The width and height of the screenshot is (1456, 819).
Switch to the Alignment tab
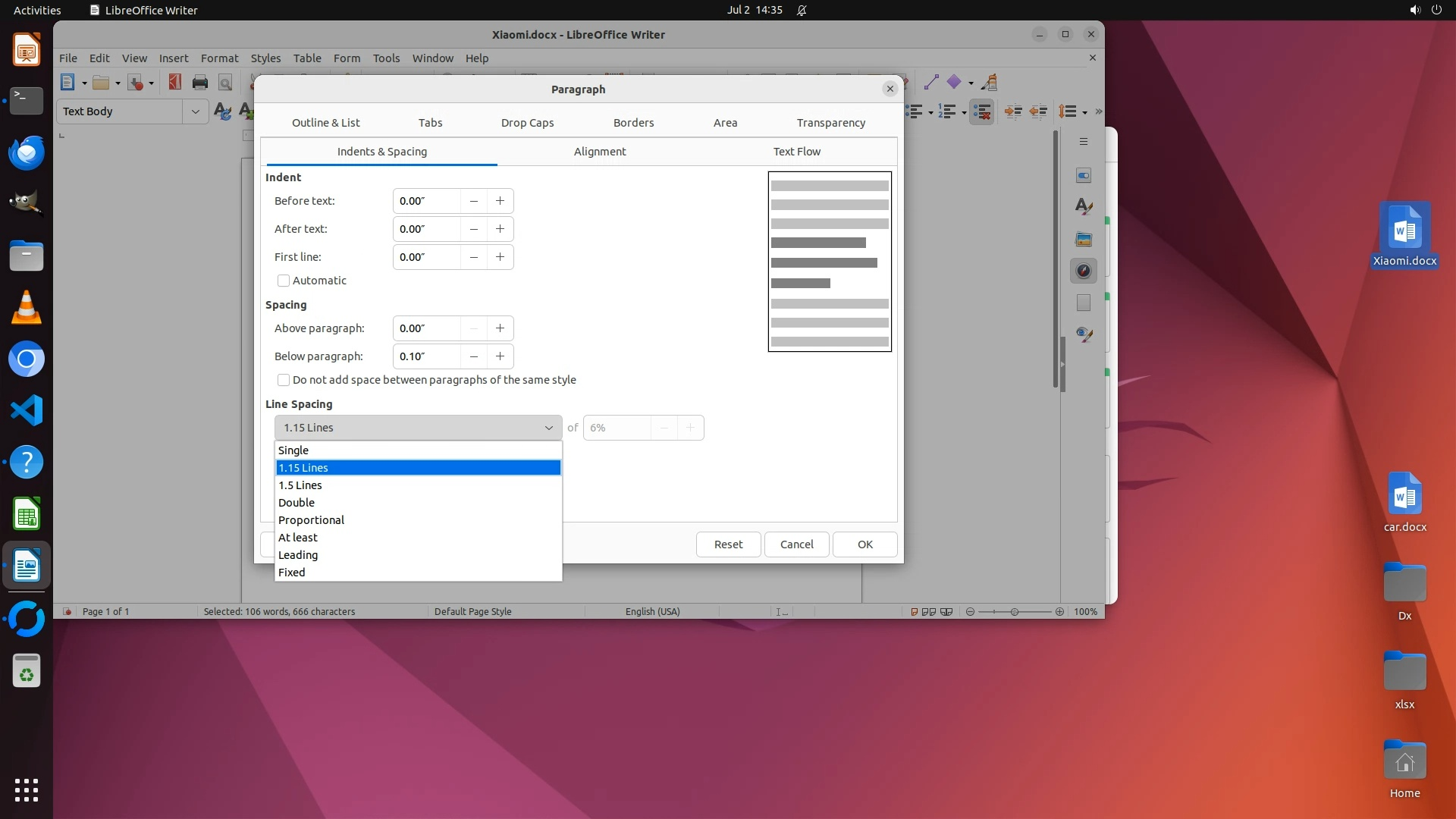pos(599,152)
